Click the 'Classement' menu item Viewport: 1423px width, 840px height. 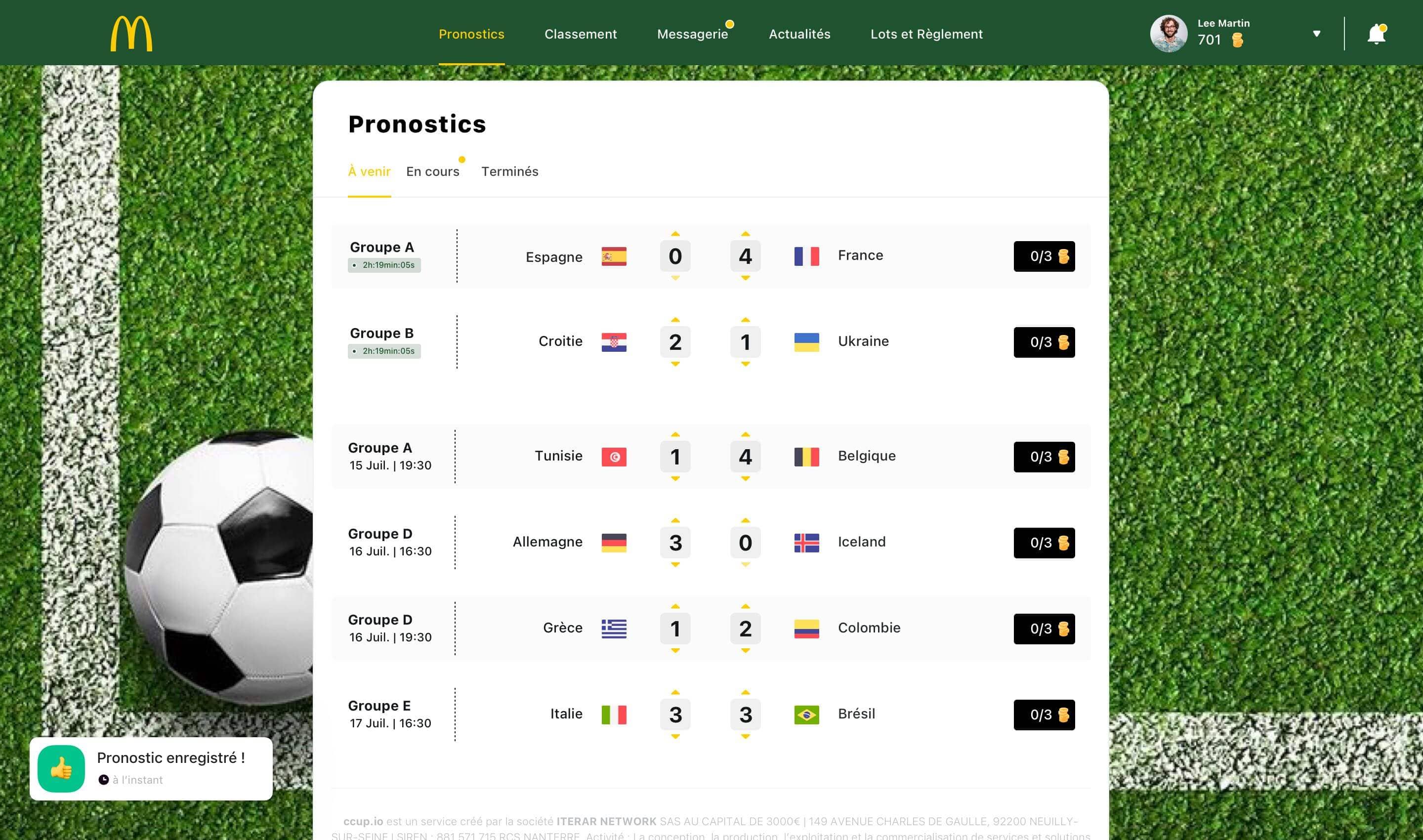click(x=580, y=33)
